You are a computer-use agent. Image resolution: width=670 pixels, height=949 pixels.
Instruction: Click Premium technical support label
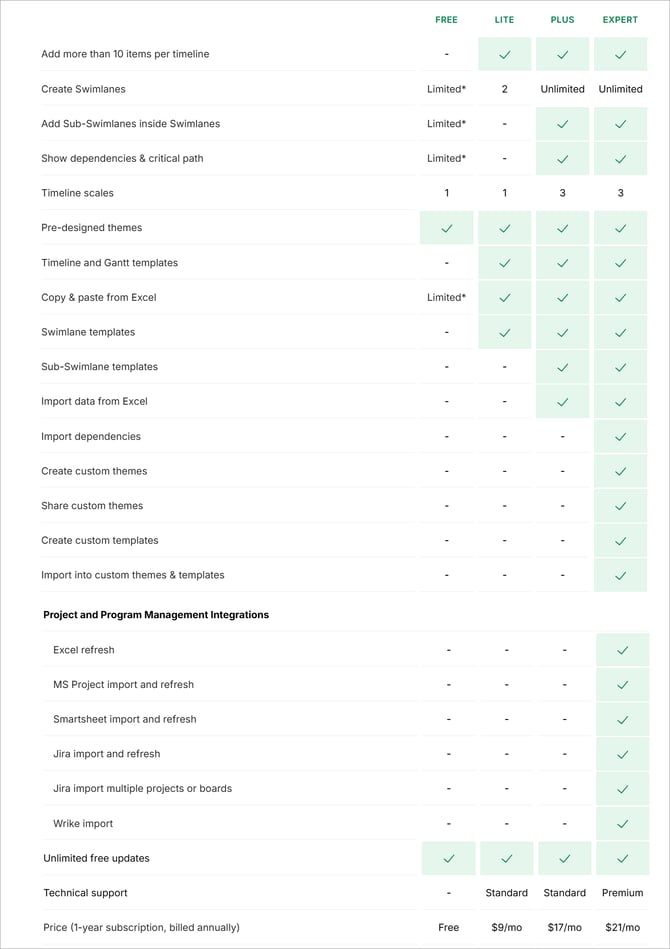(622, 893)
